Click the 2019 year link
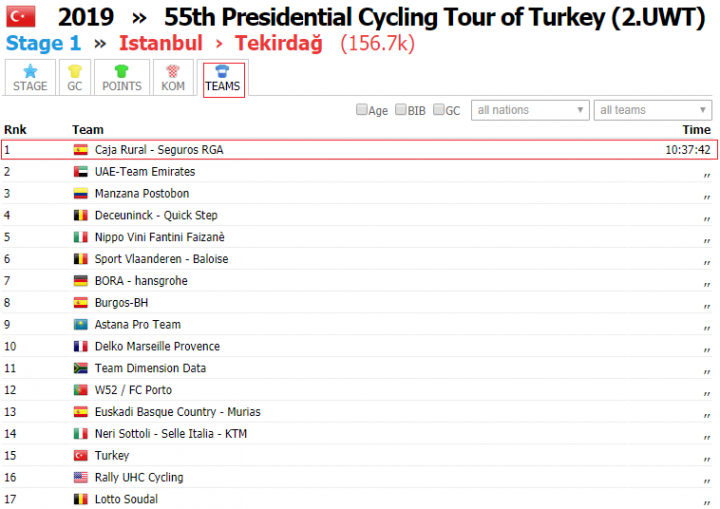 (86, 17)
